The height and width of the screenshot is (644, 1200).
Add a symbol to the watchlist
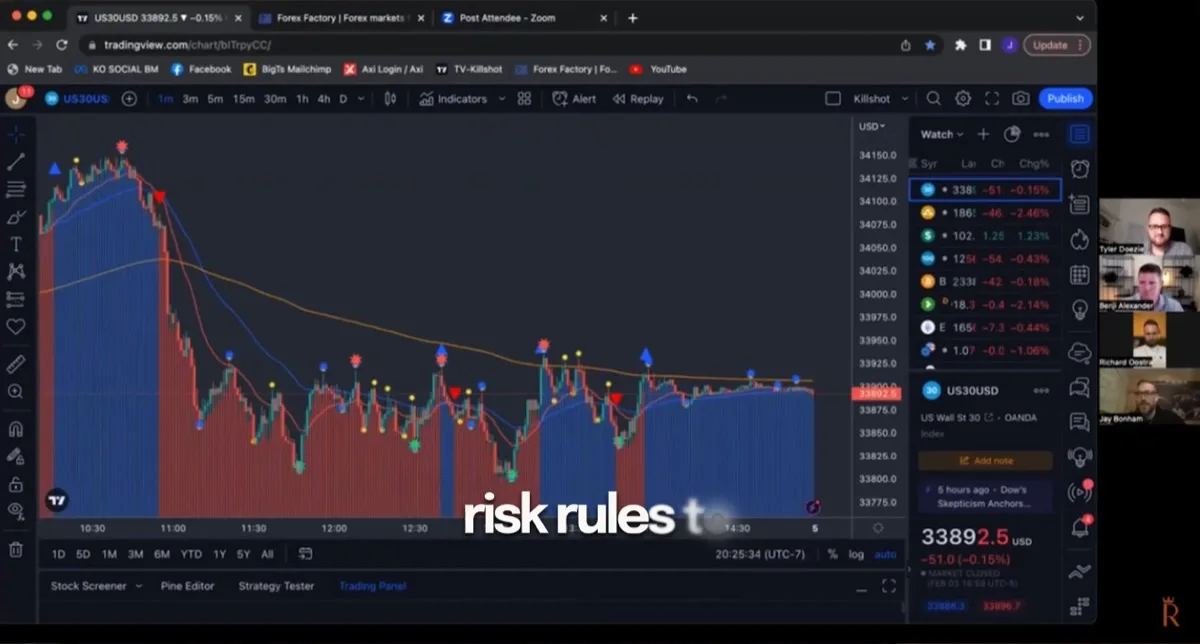pyautogui.click(x=983, y=134)
